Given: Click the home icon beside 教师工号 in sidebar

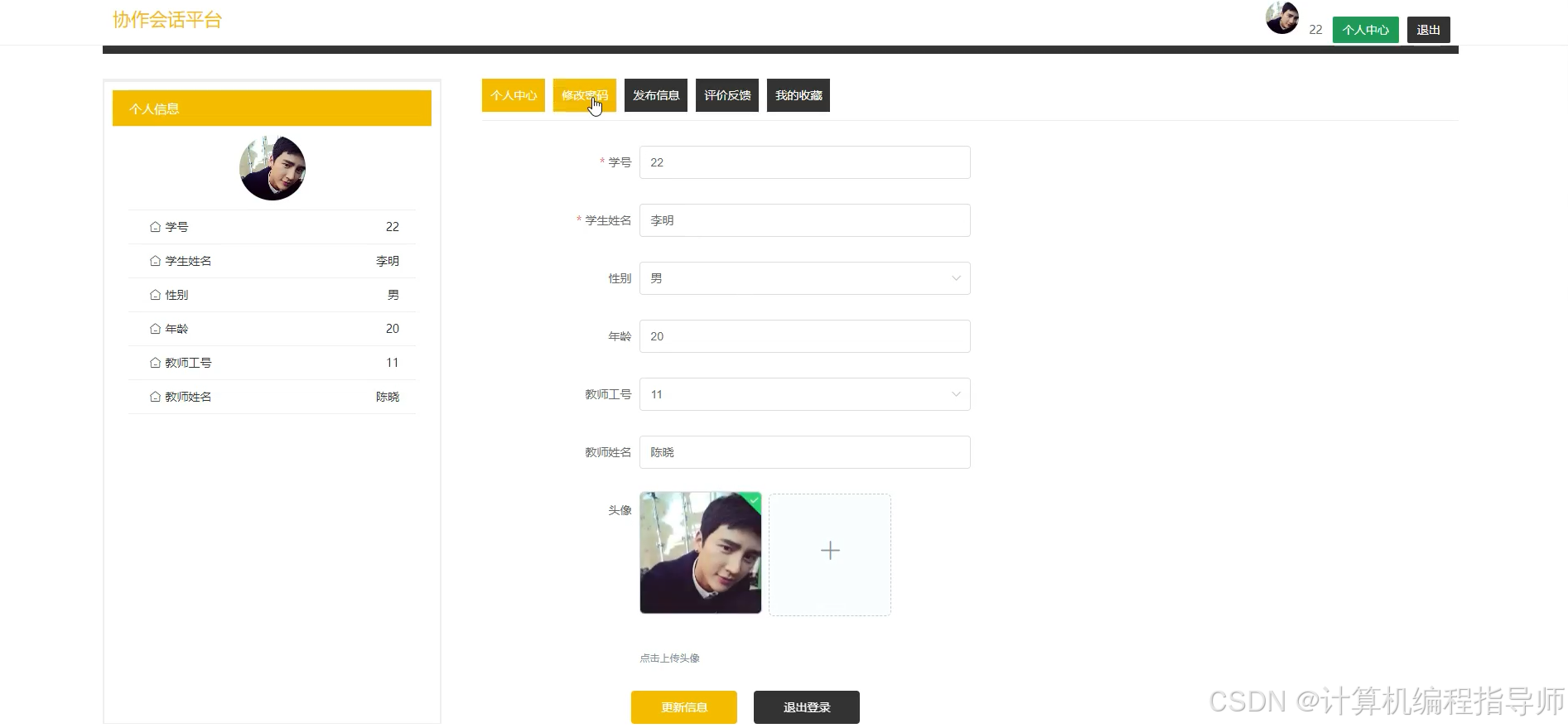Looking at the screenshot, I should pos(155,363).
